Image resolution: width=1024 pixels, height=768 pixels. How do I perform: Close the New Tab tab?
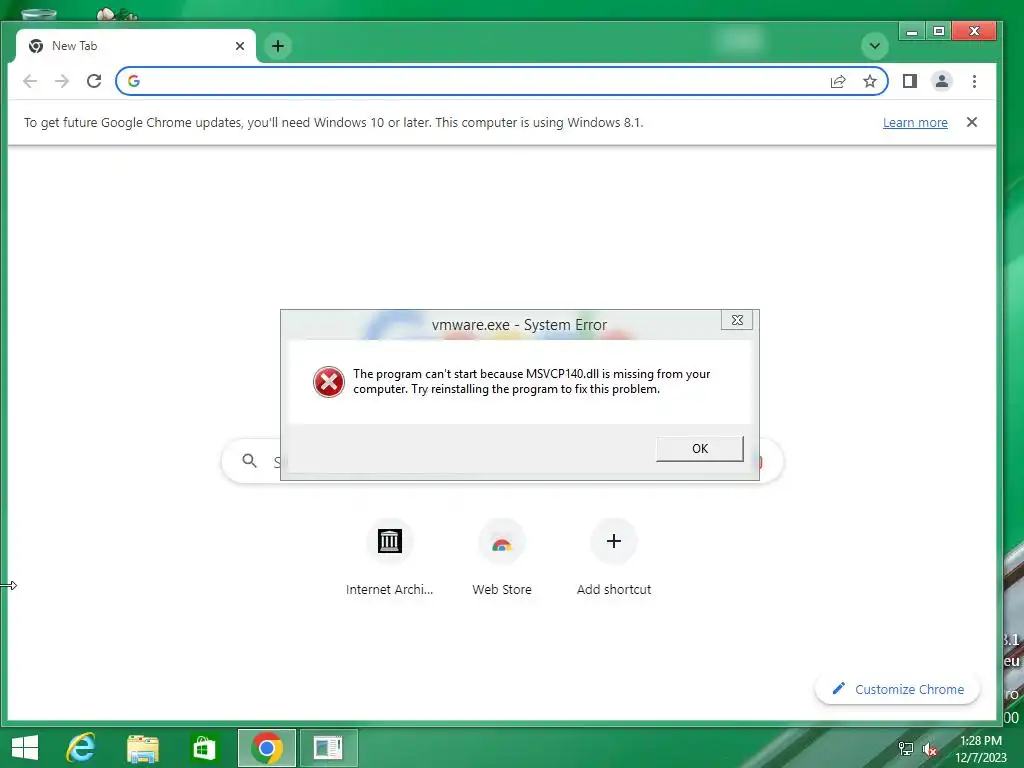[x=240, y=46]
